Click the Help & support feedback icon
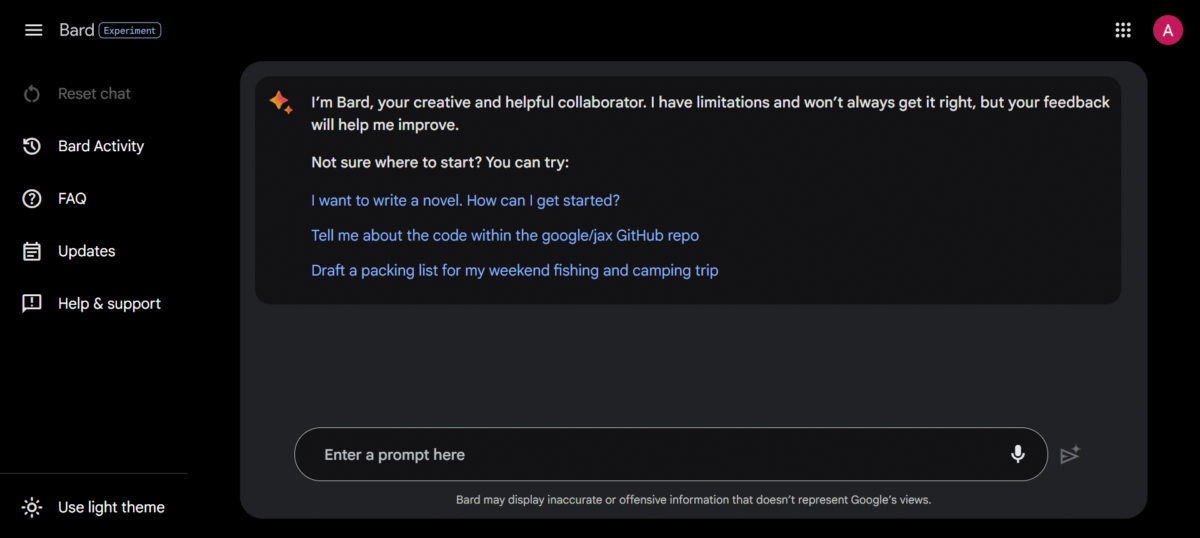The height and width of the screenshot is (538, 1200). [32, 304]
